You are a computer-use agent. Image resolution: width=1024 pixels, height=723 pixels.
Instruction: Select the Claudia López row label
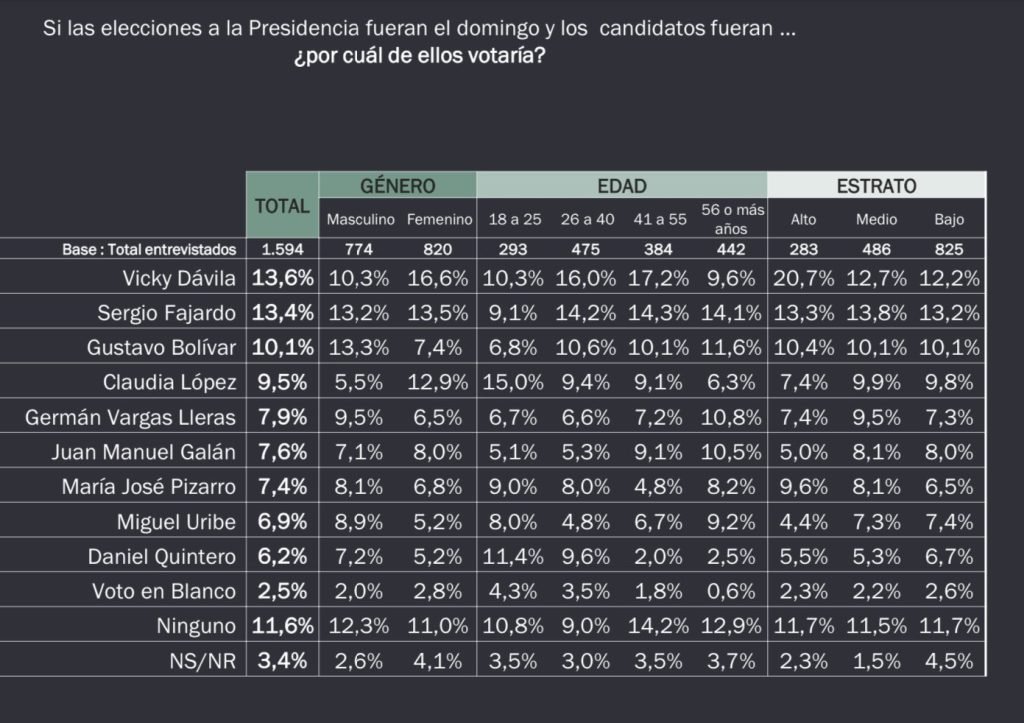click(169, 382)
